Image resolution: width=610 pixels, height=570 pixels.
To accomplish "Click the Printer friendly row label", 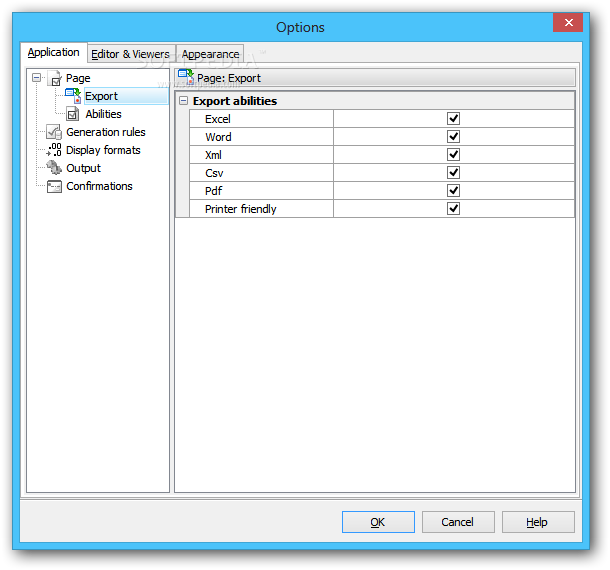I will [x=240, y=209].
